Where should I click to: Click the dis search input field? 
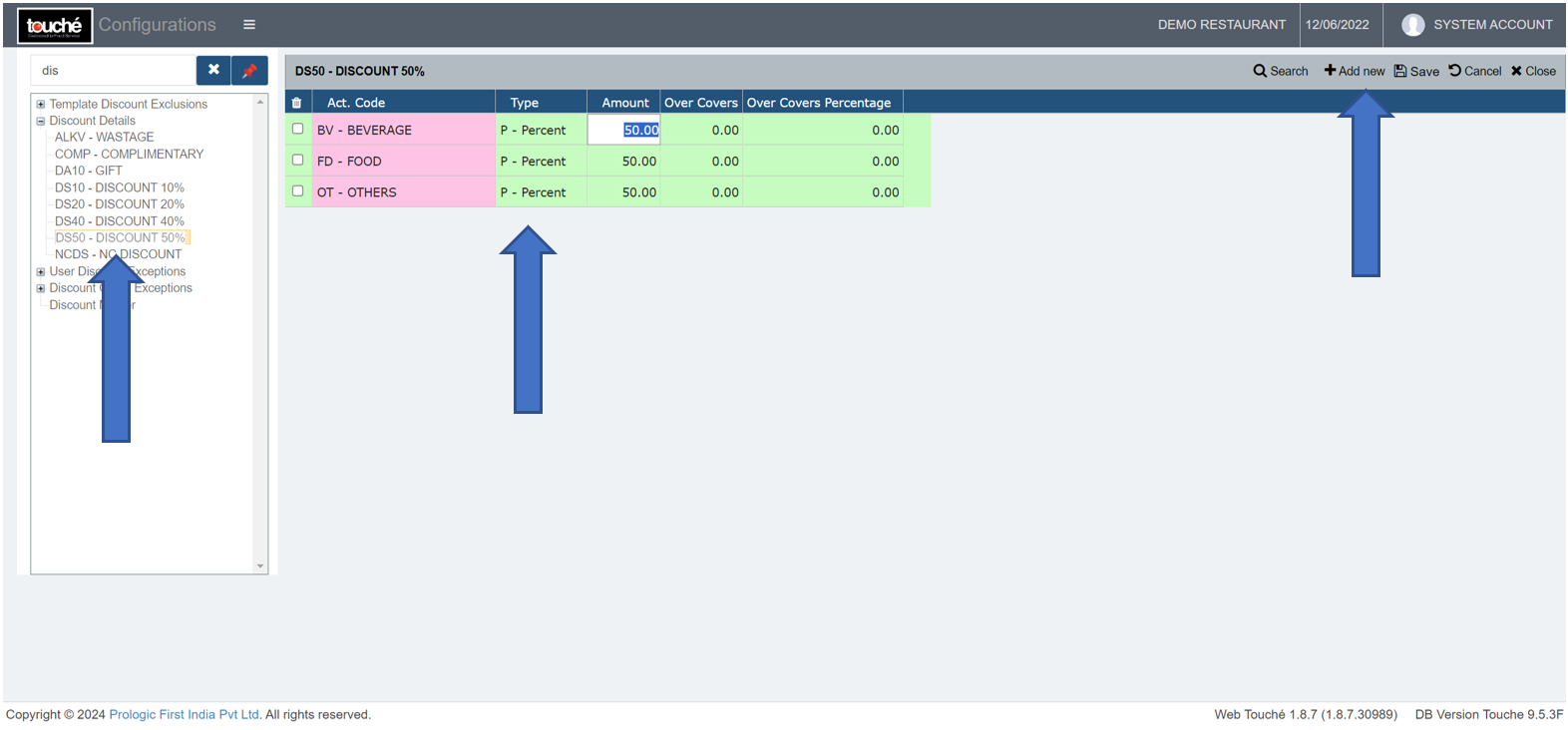pos(115,71)
